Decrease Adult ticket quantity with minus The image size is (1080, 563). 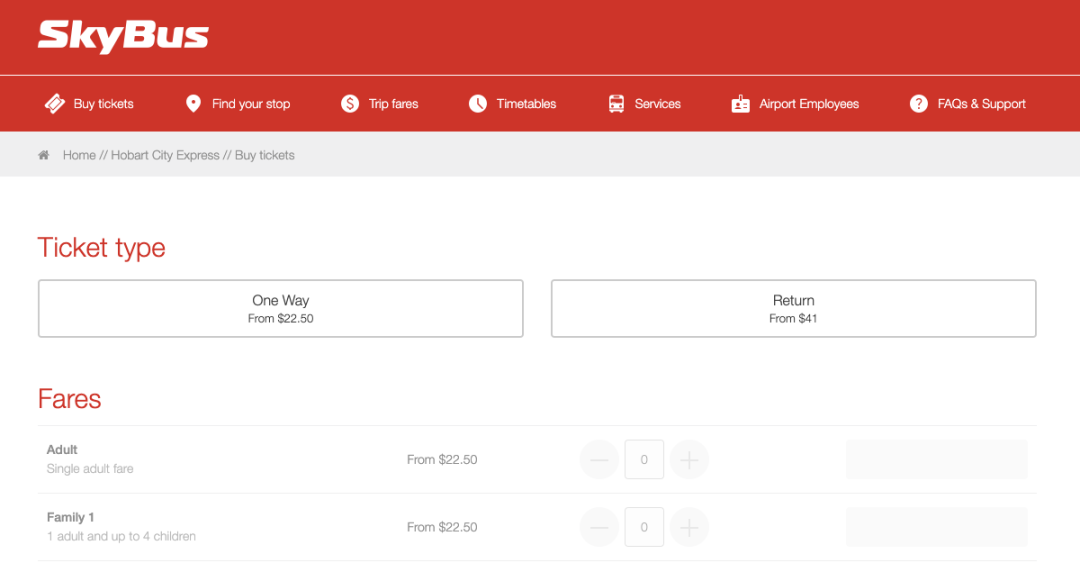pos(599,460)
